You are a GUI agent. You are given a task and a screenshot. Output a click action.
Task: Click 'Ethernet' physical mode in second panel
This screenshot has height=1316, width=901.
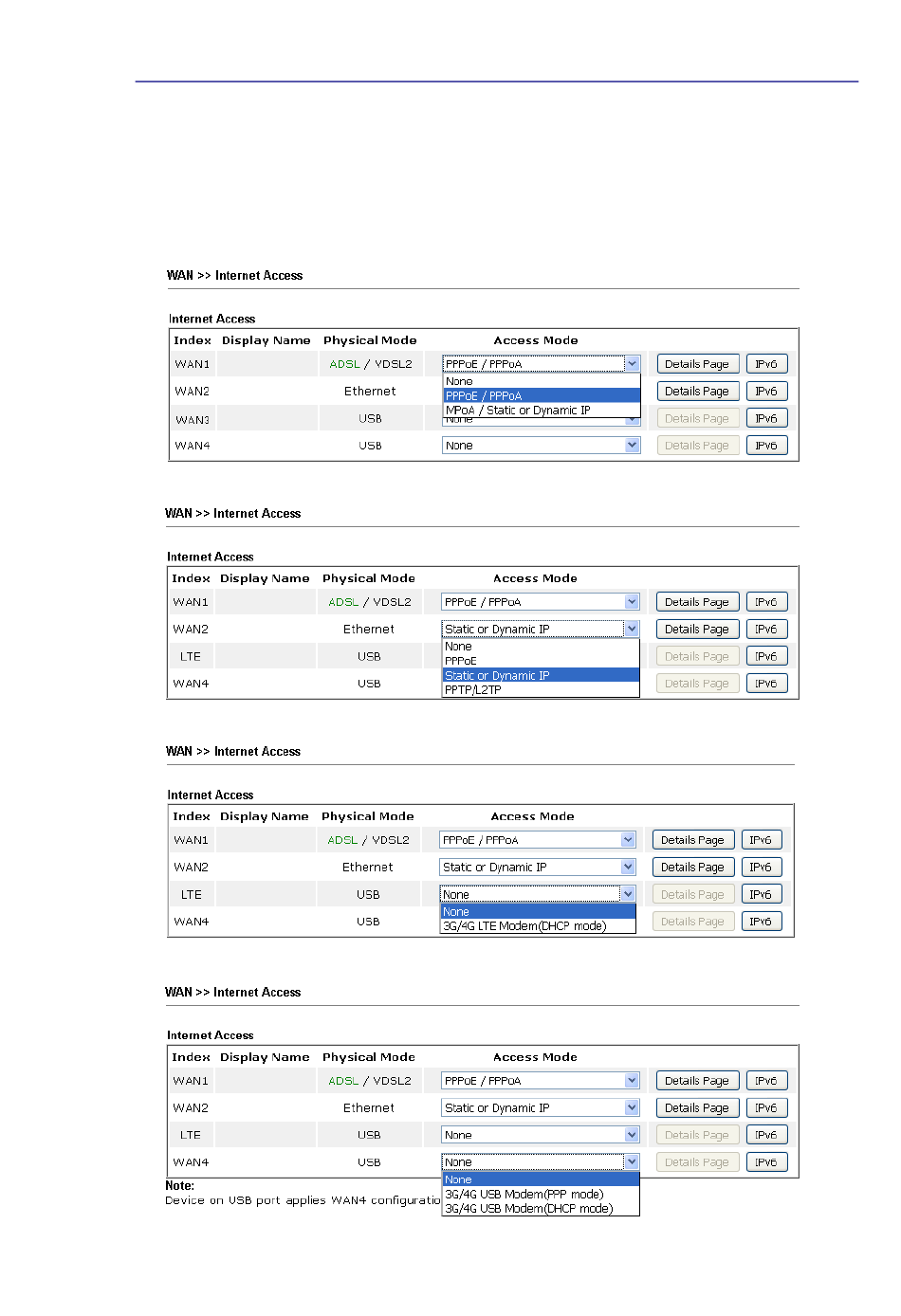pos(369,630)
